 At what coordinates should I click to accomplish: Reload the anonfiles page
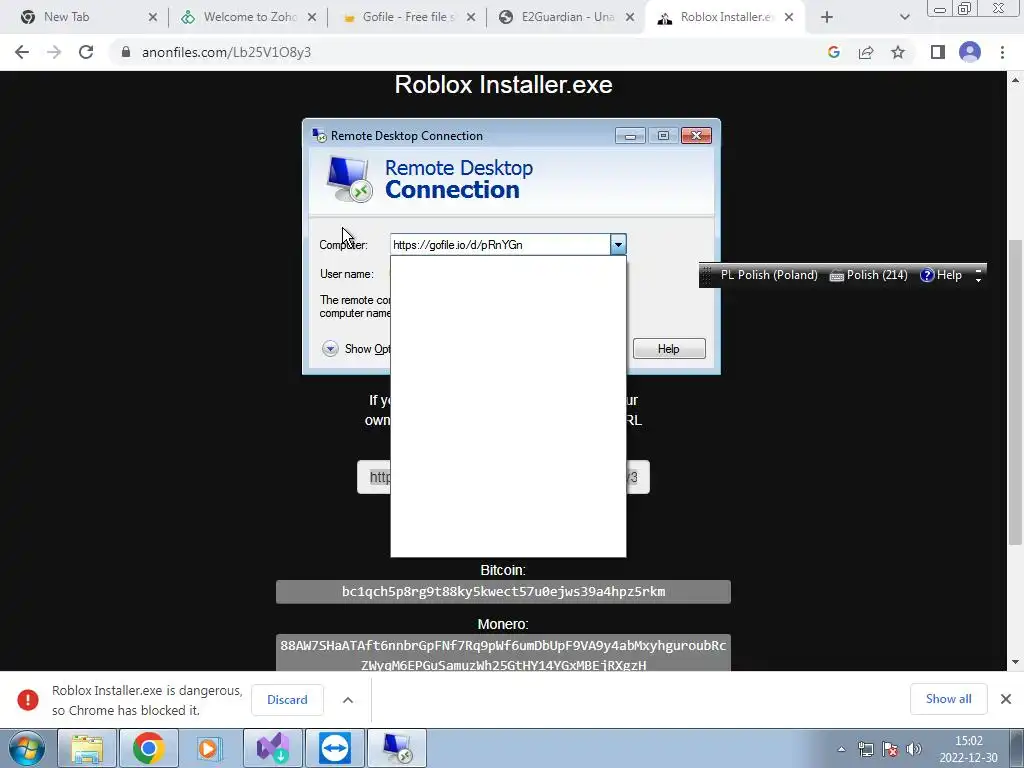(86, 52)
